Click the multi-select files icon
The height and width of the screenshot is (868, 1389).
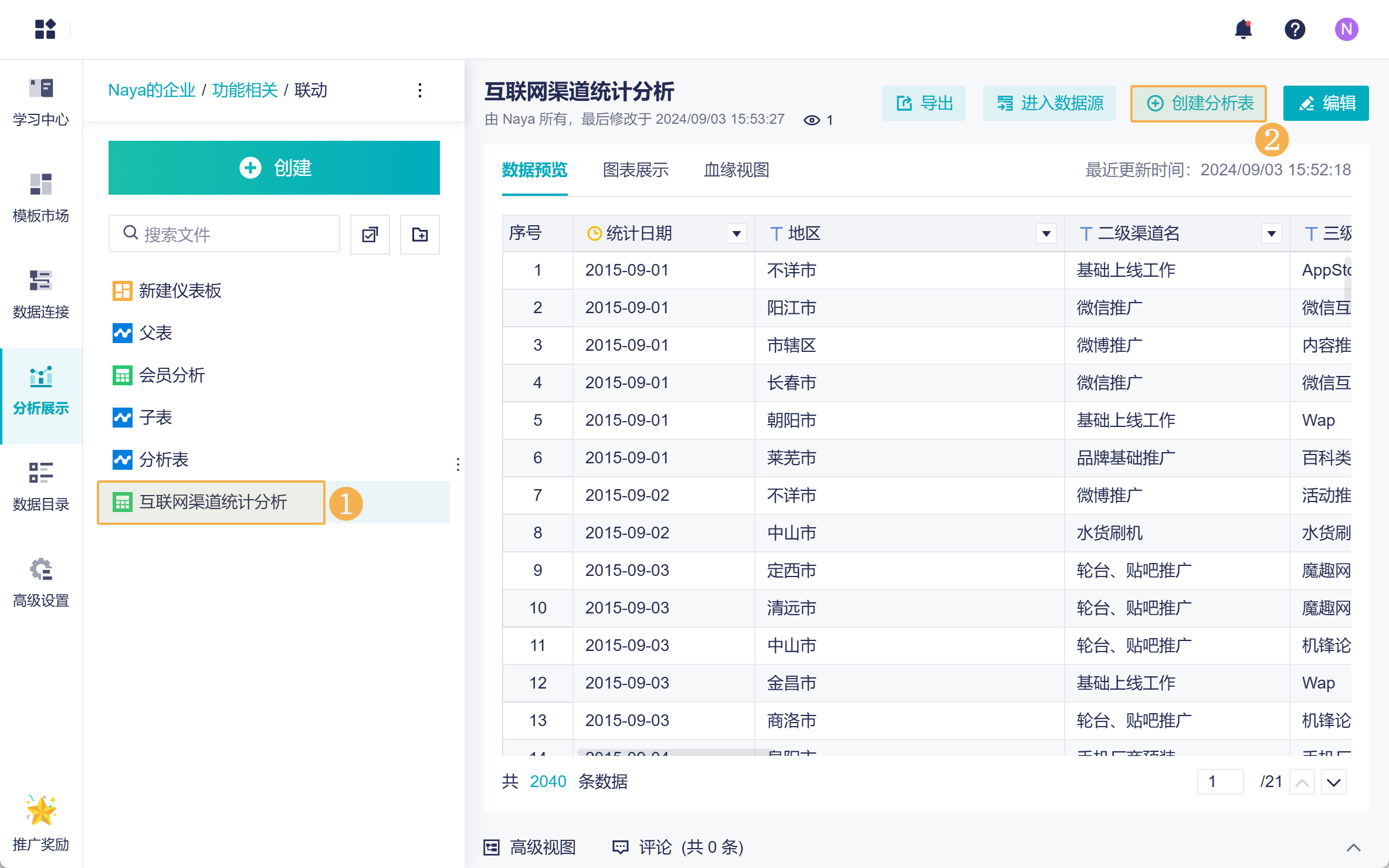[370, 235]
